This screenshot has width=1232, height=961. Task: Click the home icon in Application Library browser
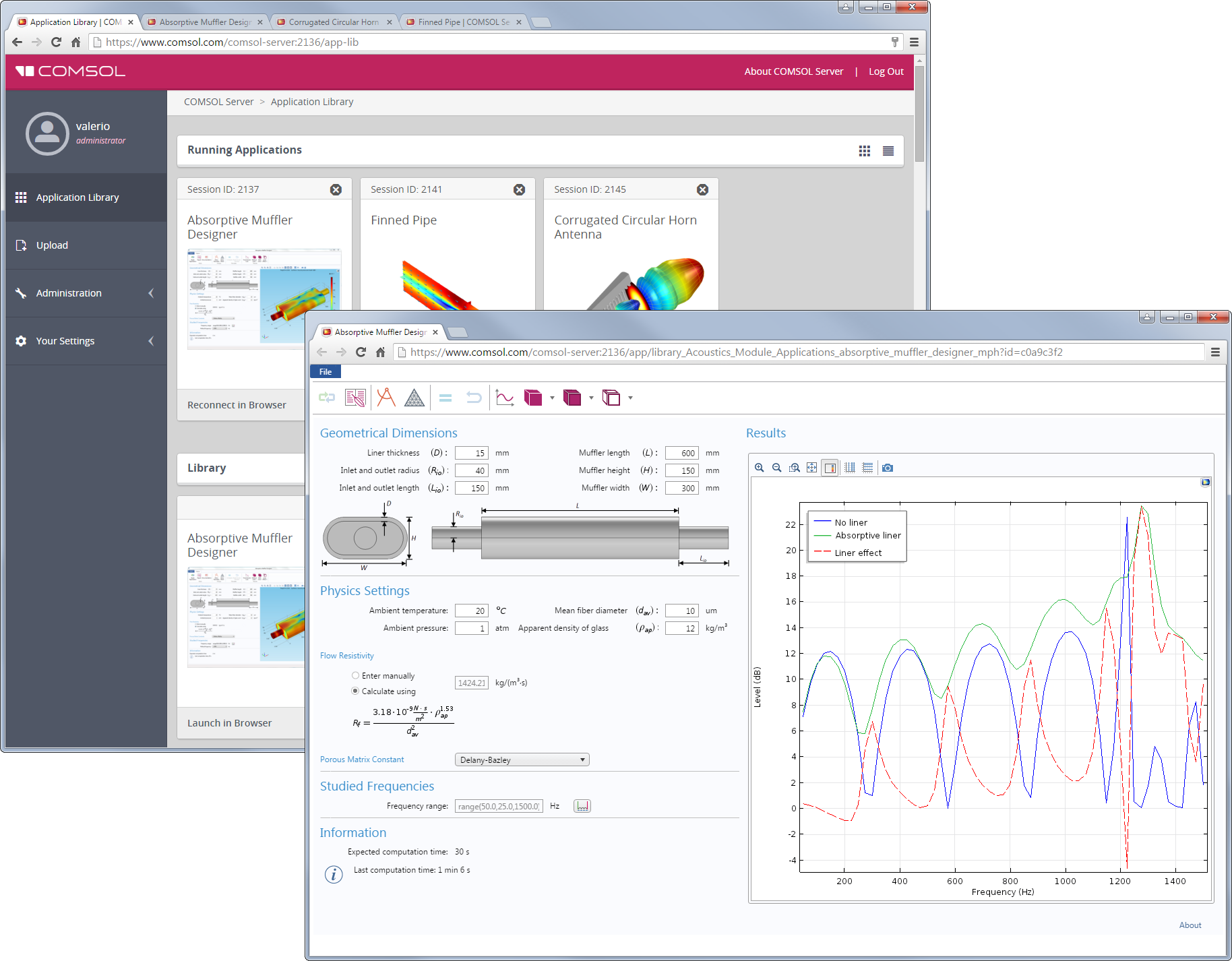75,42
